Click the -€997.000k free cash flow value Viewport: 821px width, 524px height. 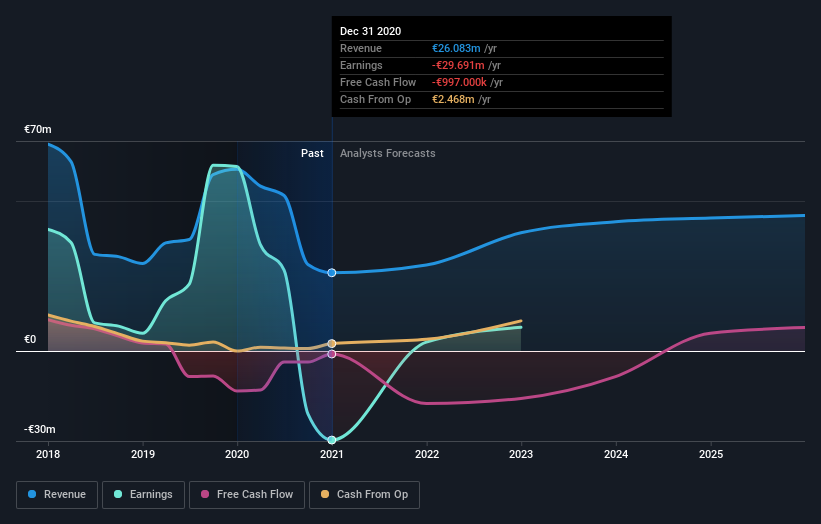(459, 82)
